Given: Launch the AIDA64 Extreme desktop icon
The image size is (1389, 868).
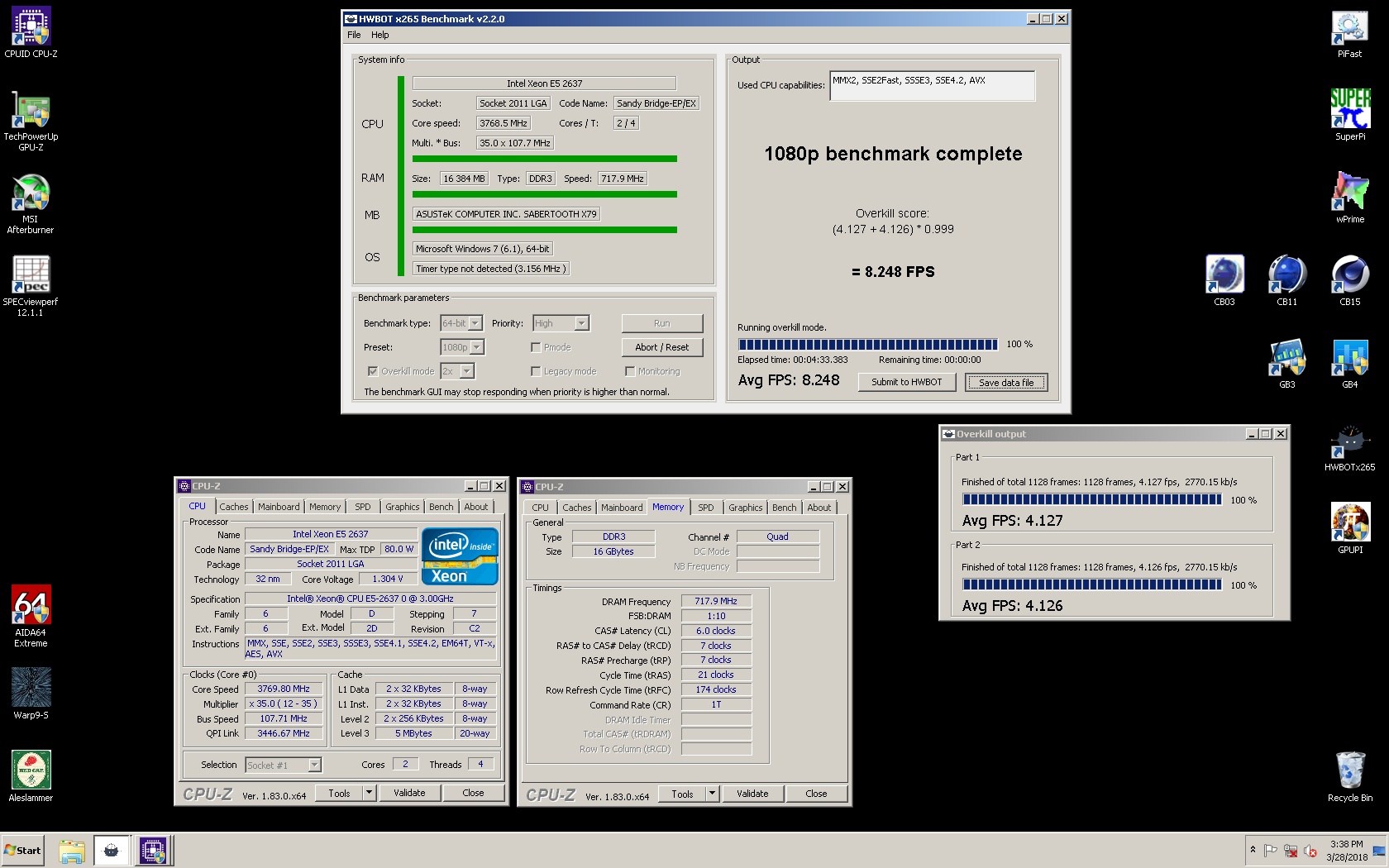Looking at the screenshot, I should coord(31,617).
